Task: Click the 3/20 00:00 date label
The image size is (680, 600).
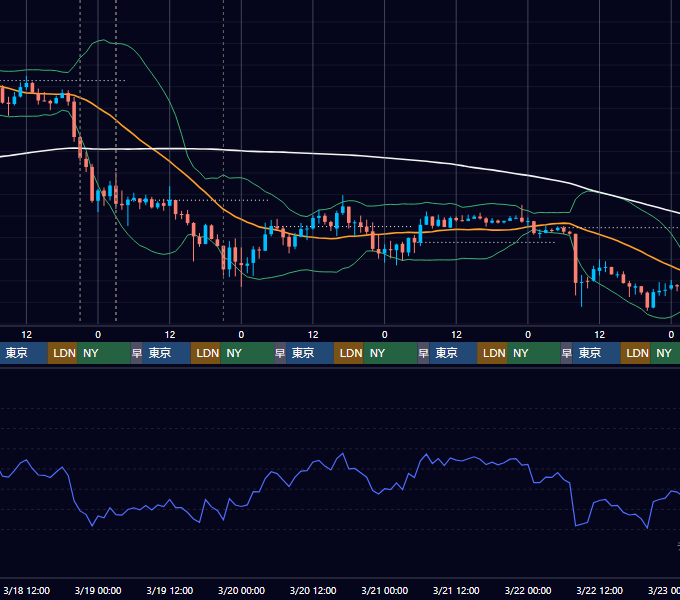Action: (x=241, y=590)
